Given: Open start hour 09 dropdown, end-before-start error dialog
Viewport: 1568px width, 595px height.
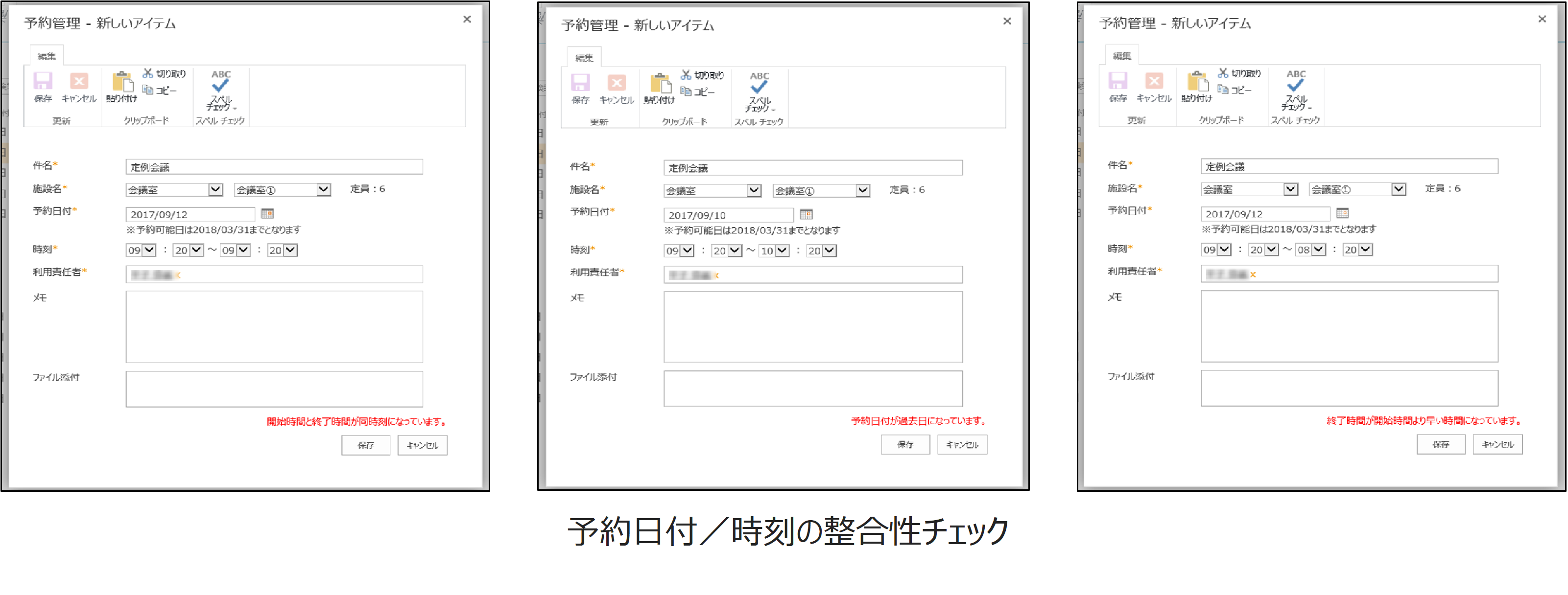Looking at the screenshot, I should [x=1216, y=250].
